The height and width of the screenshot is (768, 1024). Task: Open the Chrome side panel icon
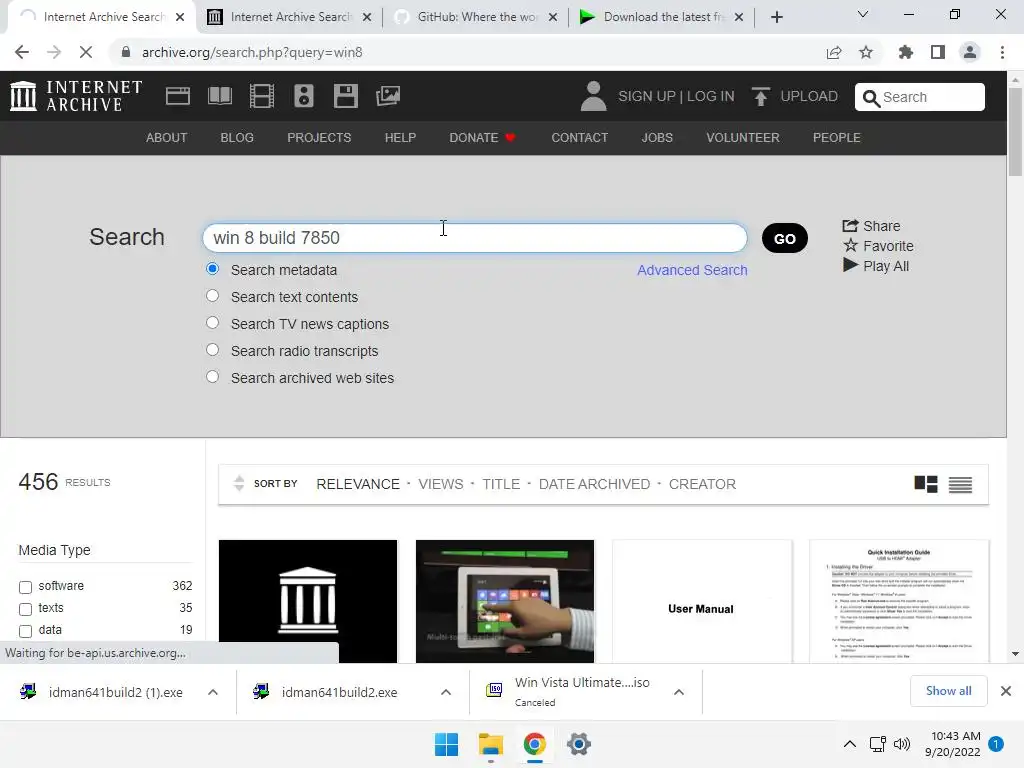point(938,52)
